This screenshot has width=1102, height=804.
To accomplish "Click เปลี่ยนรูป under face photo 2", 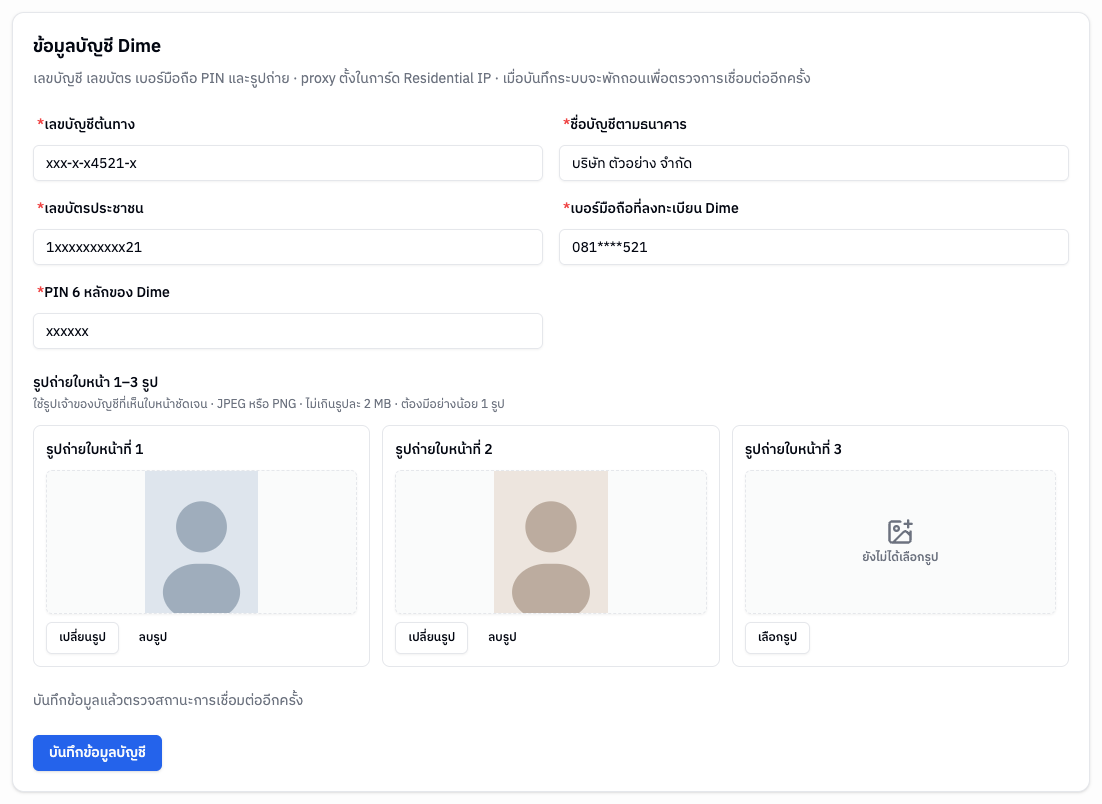I will pyautogui.click(x=432, y=637).
